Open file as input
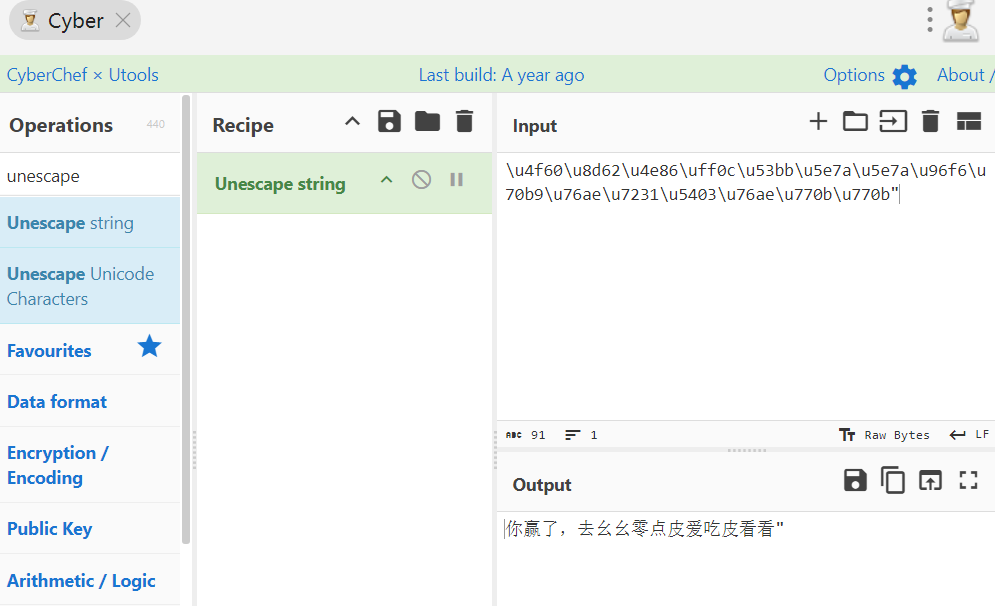The image size is (995, 606). [x=893, y=121]
